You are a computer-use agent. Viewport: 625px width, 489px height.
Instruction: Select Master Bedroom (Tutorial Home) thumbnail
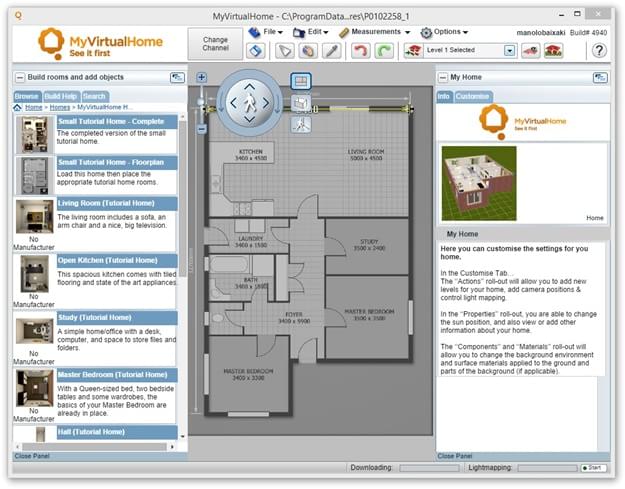(x=35, y=388)
